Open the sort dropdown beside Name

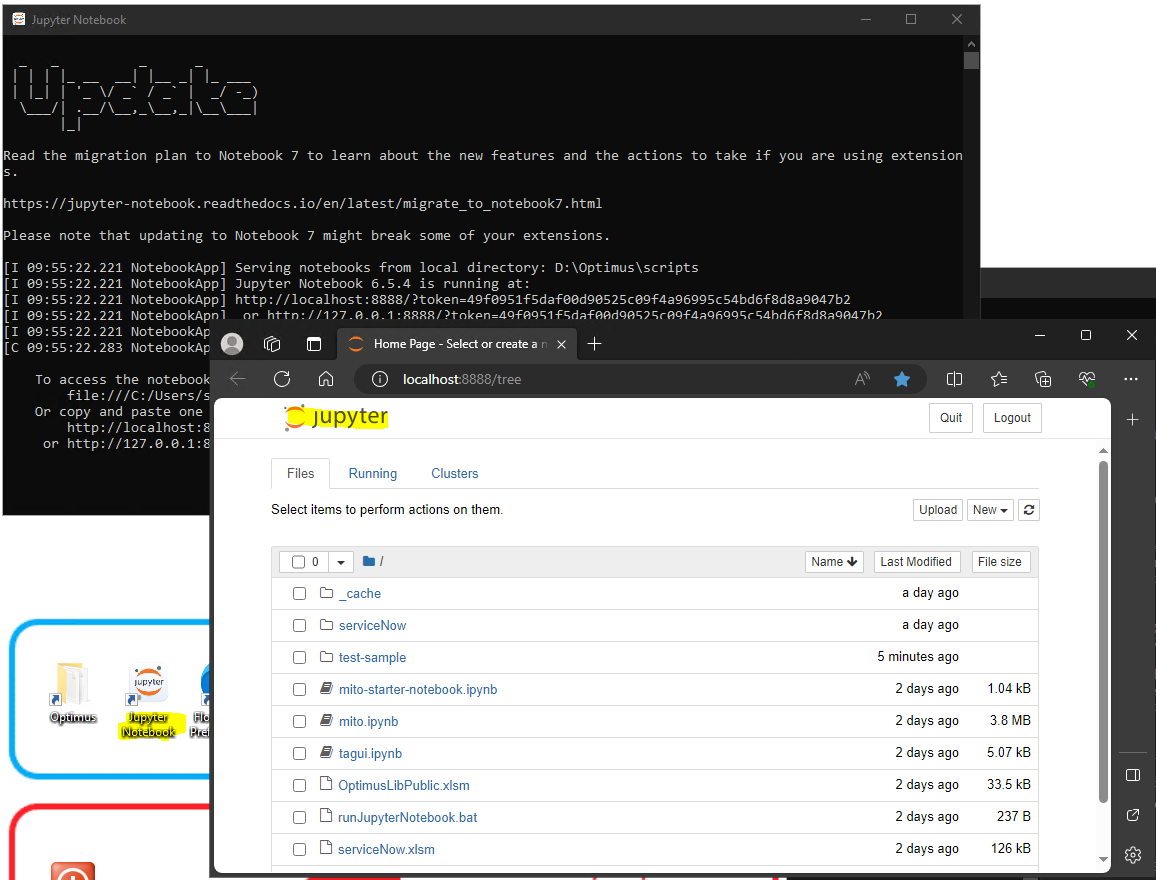(x=834, y=561)
